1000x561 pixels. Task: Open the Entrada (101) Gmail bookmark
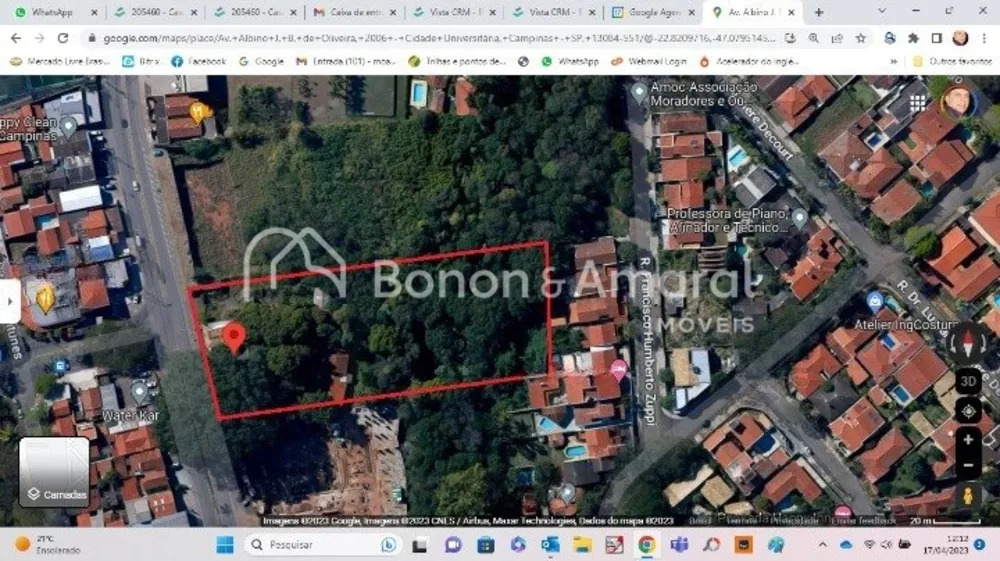(x=346, y=61)
